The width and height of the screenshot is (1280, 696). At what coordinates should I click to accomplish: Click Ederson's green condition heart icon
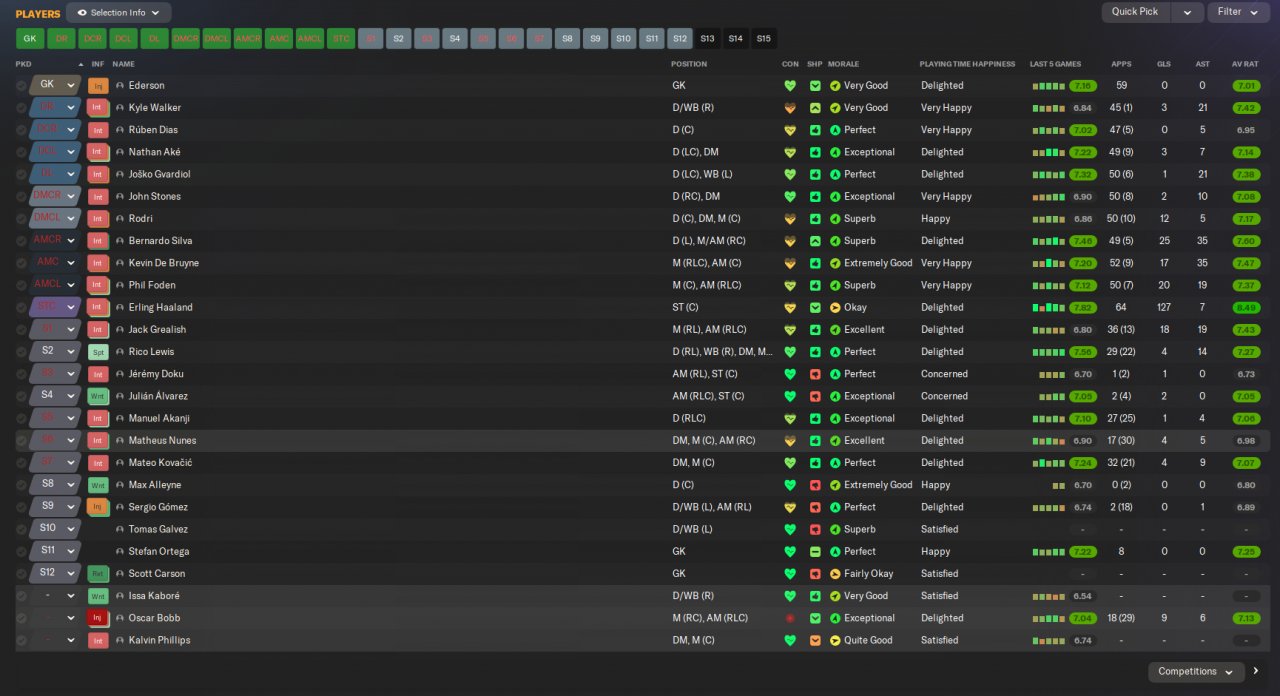tap(790, 86)
